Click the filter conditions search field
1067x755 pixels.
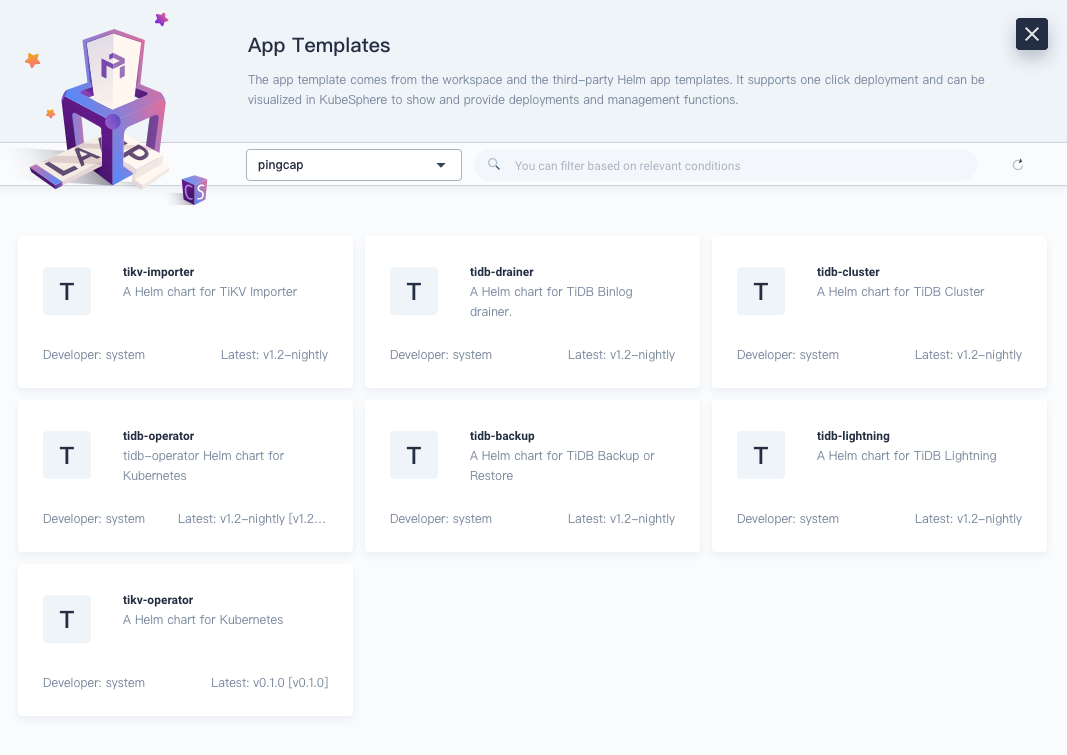pyautogui.click(x=725, y=164)
